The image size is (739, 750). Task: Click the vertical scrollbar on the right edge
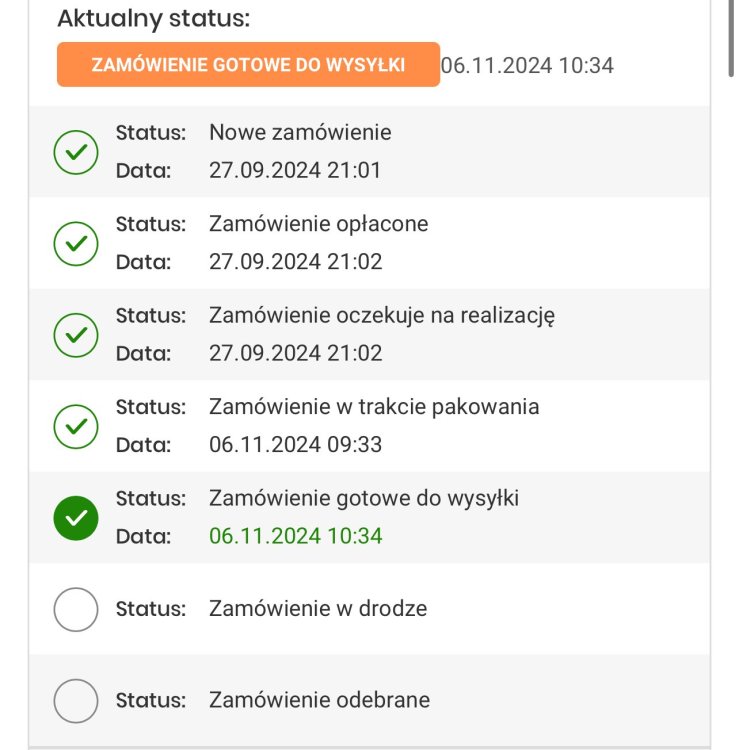733,40
